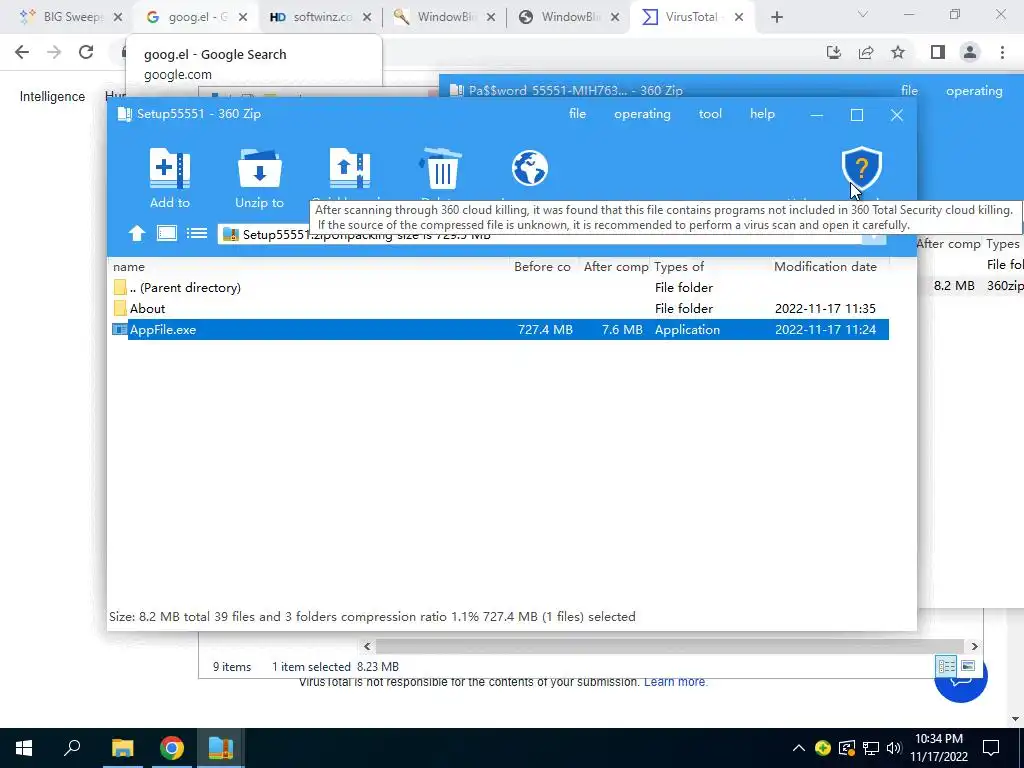1024x768 pixels.
Task: Reload the current page
Action: [86, 52]
